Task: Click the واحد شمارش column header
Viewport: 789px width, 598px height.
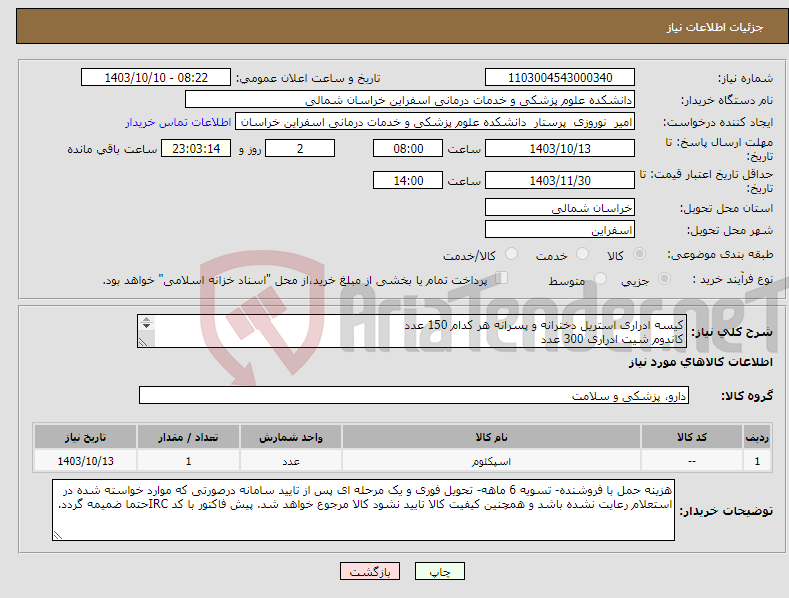Action: click(x=291, y=437)
